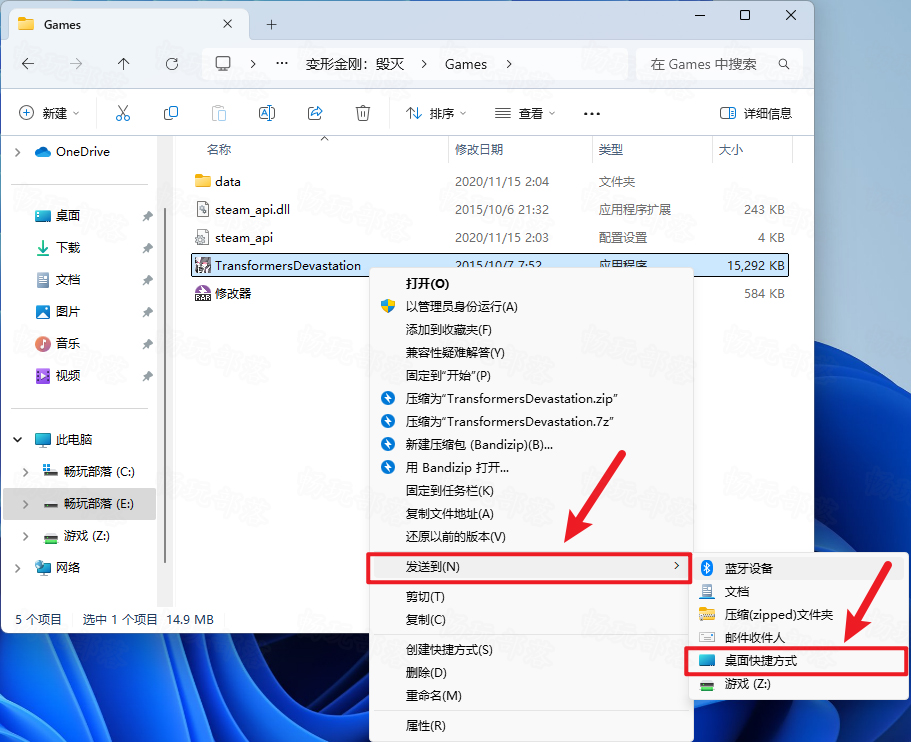The image size is (911, 742).
Task: Sort by the 大小 column header
Action: pos(731,149)
